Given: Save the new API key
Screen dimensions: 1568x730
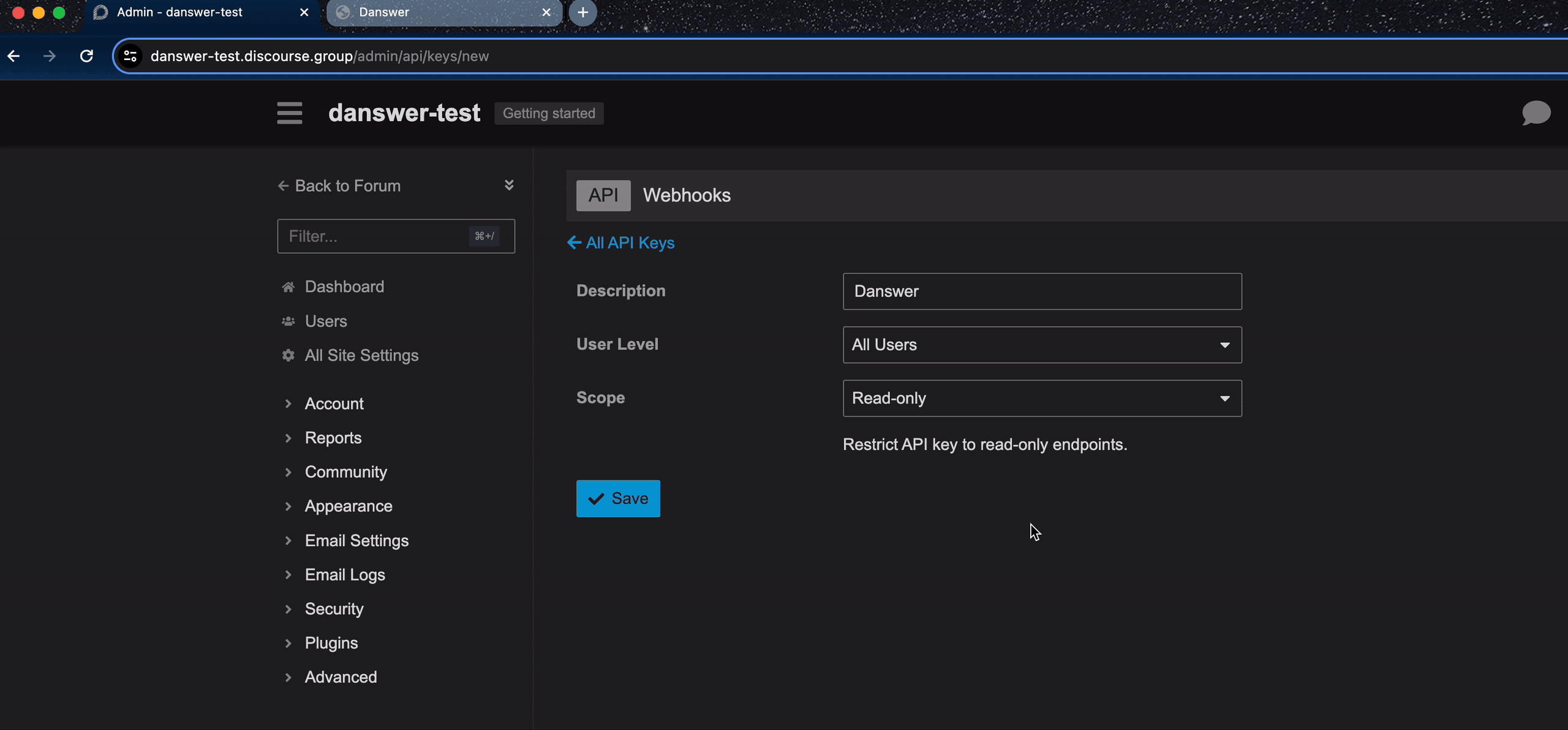Looking at the screenshot, I should point(617,498).
